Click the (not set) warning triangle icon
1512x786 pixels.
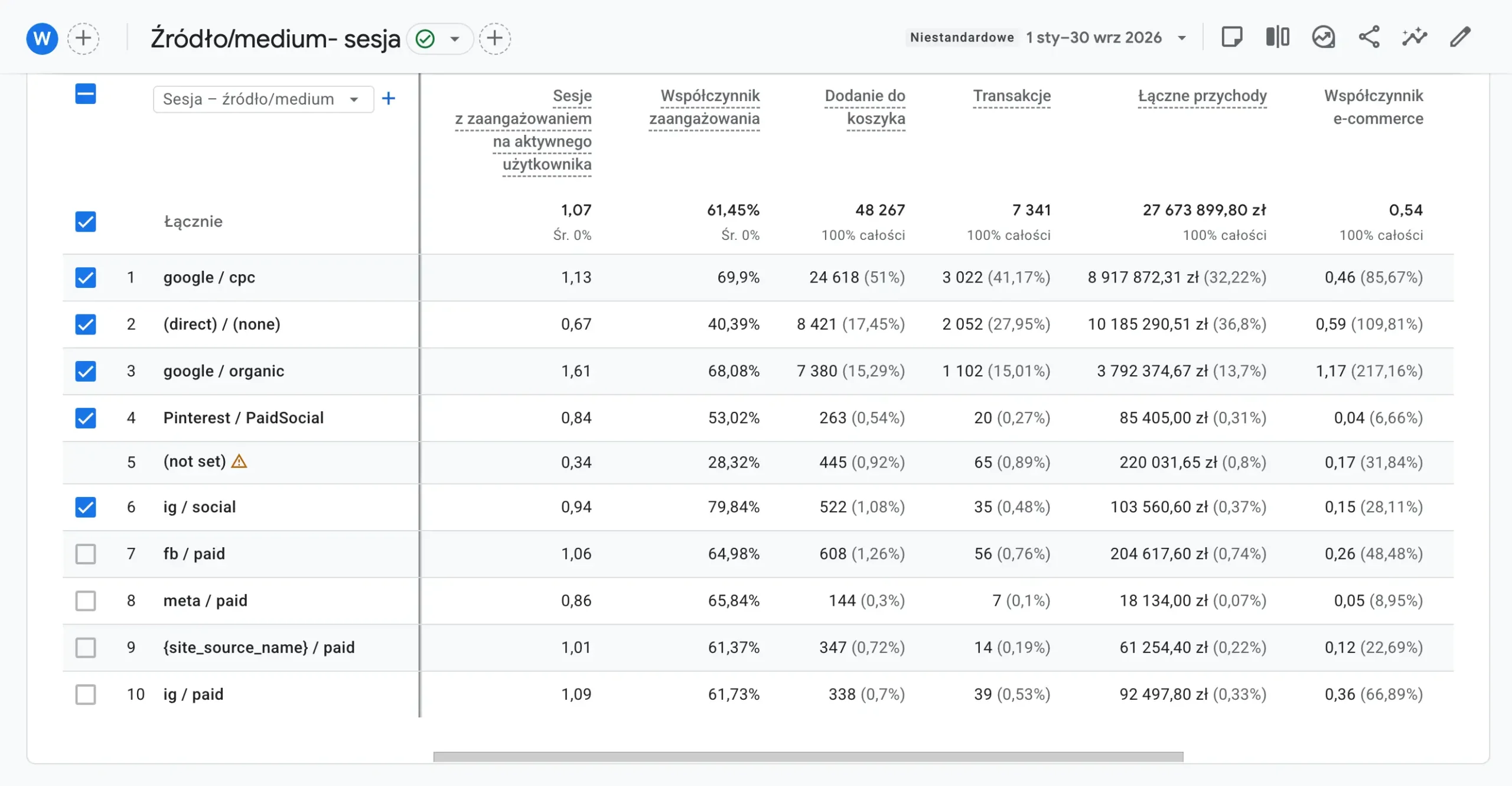tap(239, 461)
